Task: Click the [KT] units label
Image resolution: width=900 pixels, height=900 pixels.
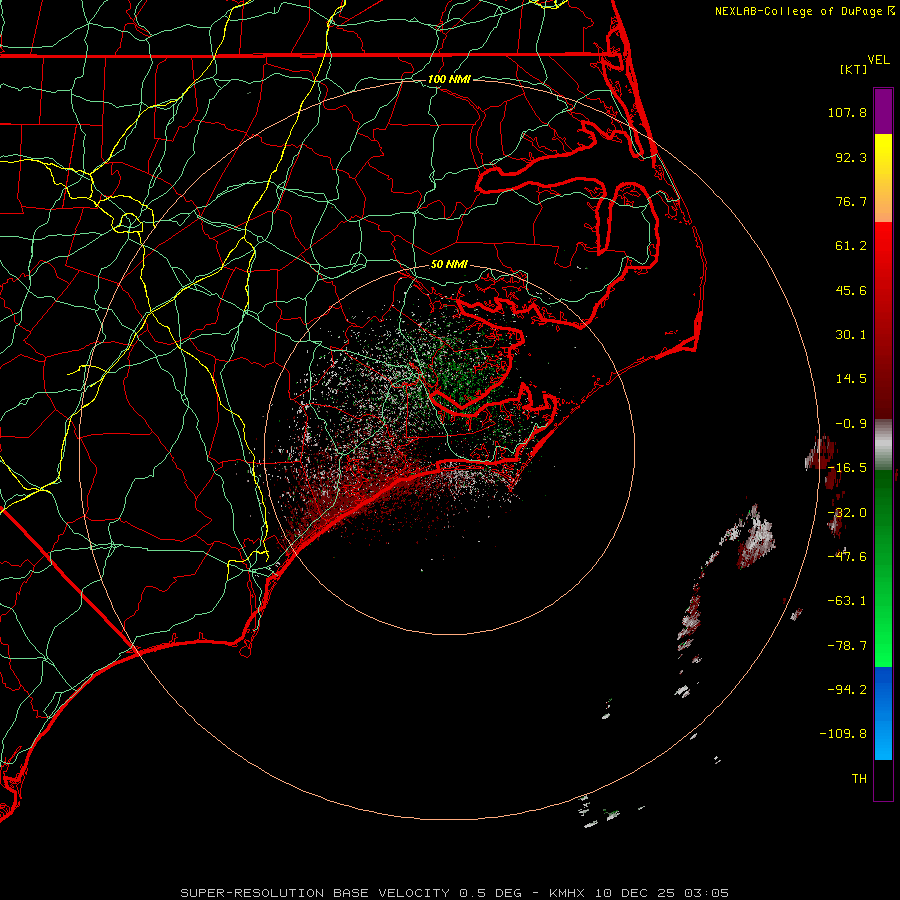Action: point(853,69)
